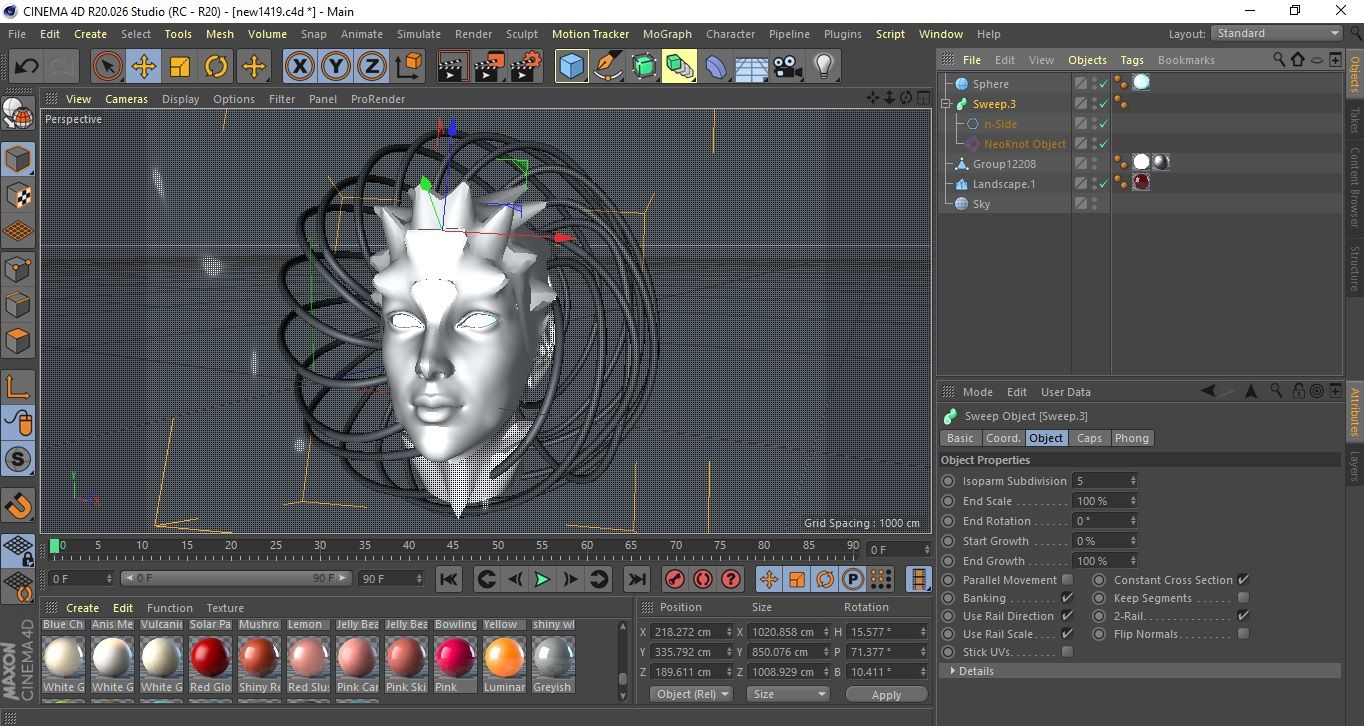Select the Luminar orange material swatch
1364x726 pixels.
point(504,659)
